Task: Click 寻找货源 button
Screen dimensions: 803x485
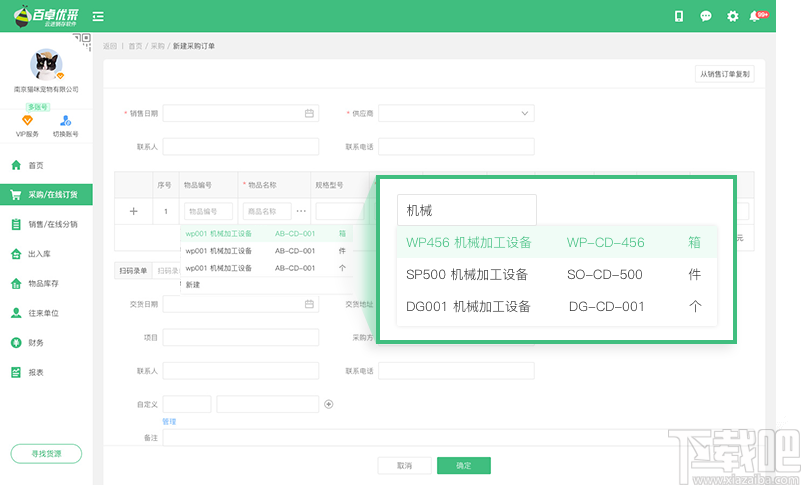Action: point(46,454)
